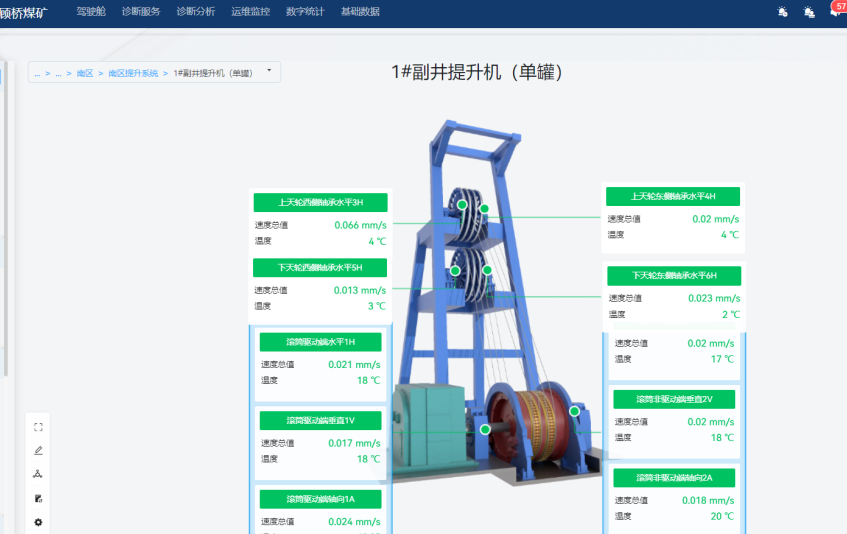The height and width of the screenshot is (534, 847).
Task: Open 驾驶舱 menu
Action: click(91, 12)
